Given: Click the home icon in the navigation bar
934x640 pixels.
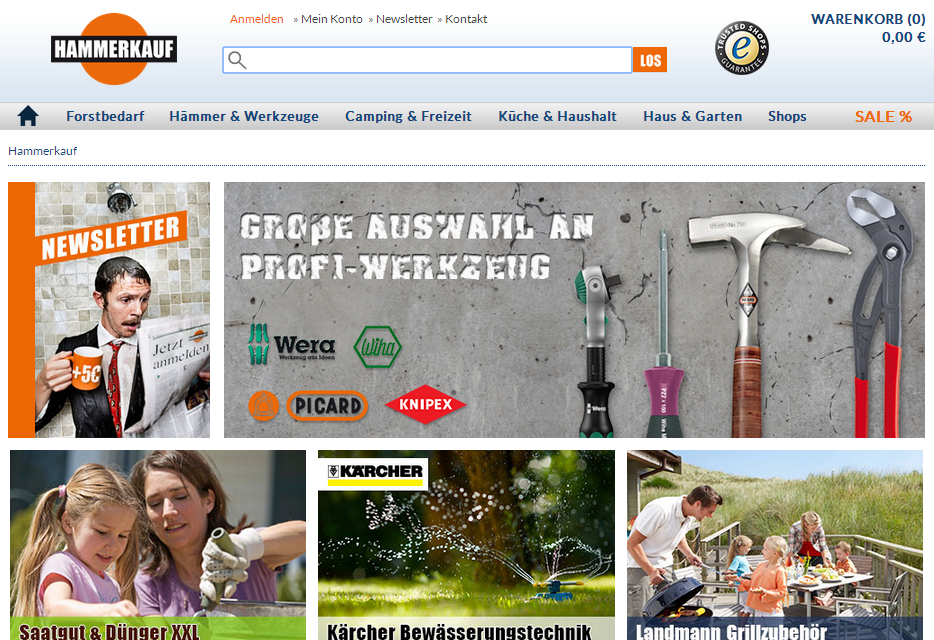Looking at the screenshot, I should [28, 116].
